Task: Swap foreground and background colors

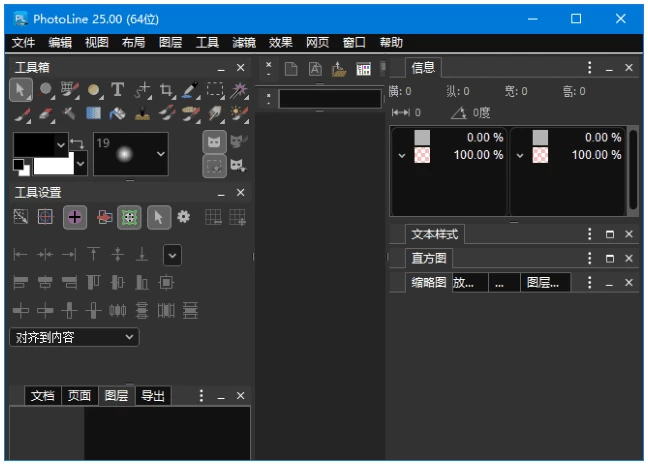Action: tap(76, 146)
